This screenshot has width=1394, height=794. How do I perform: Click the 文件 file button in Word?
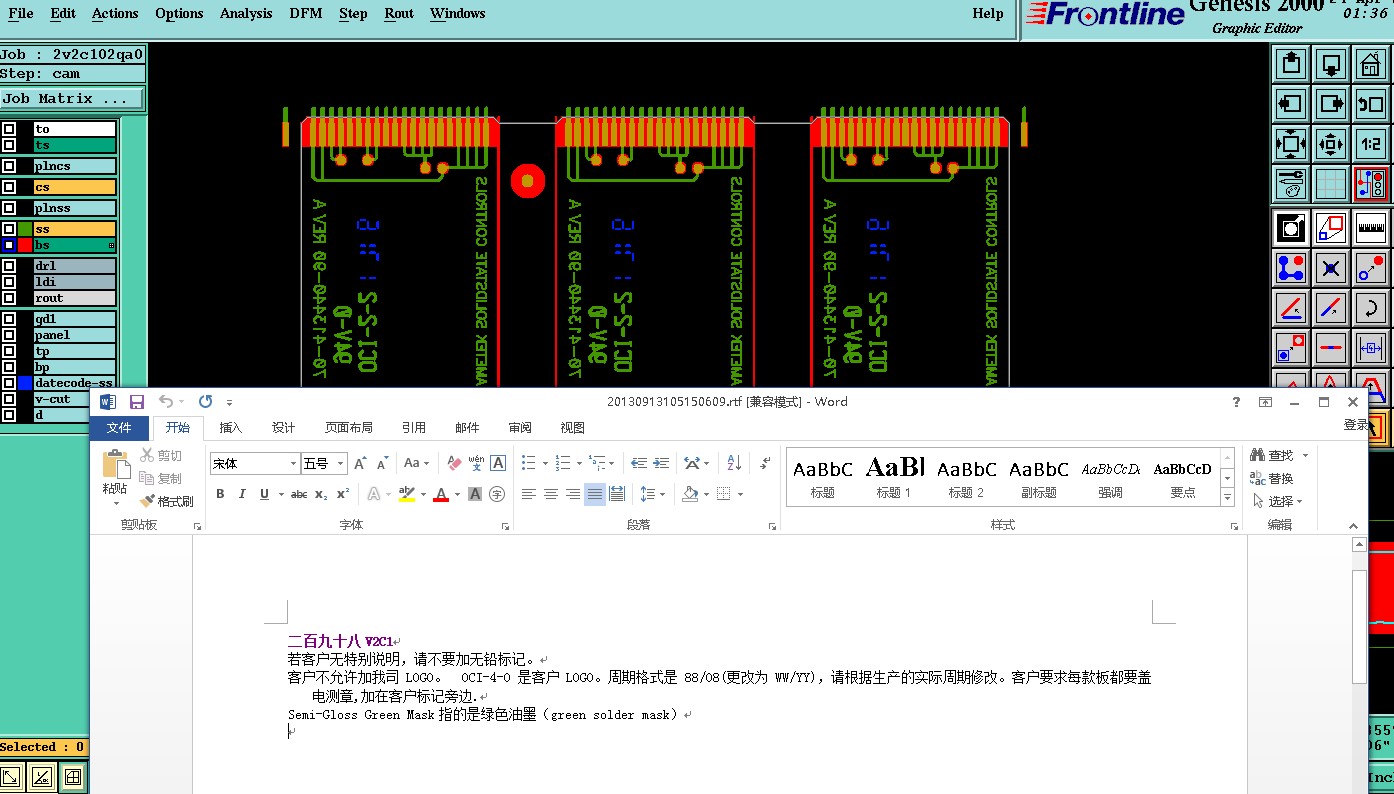119,427
